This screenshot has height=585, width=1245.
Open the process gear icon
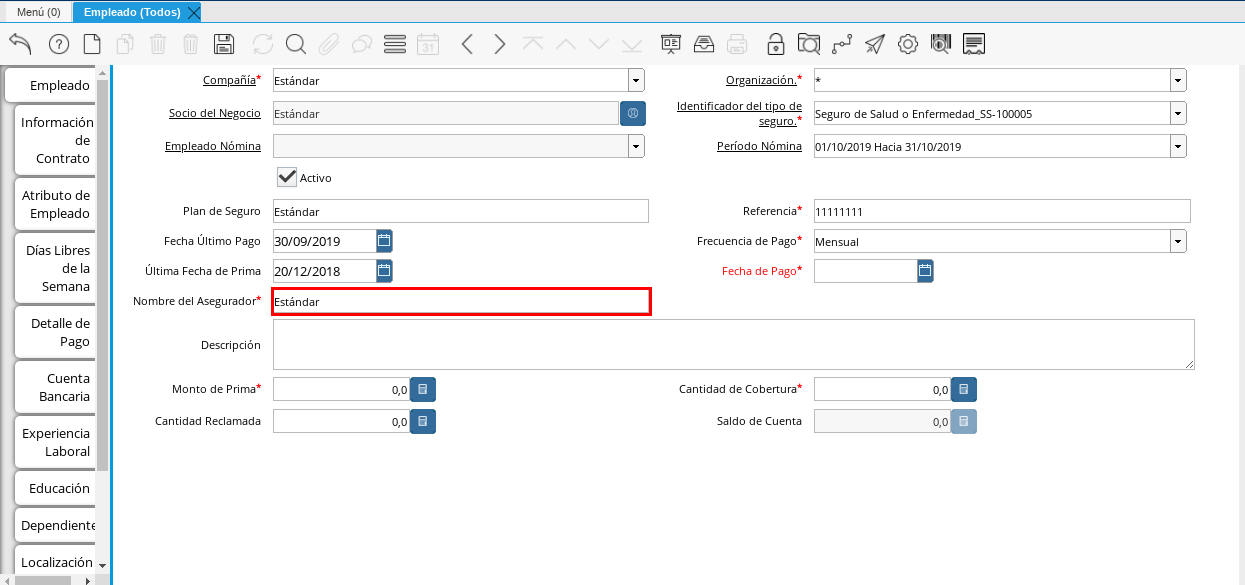coord(908,44)
